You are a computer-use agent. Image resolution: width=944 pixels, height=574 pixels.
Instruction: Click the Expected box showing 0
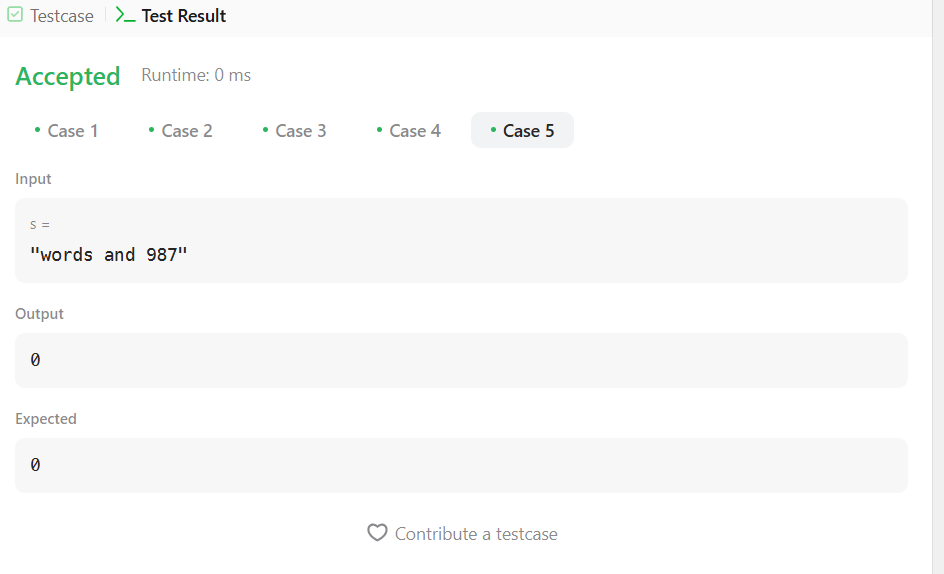point(461,466)
